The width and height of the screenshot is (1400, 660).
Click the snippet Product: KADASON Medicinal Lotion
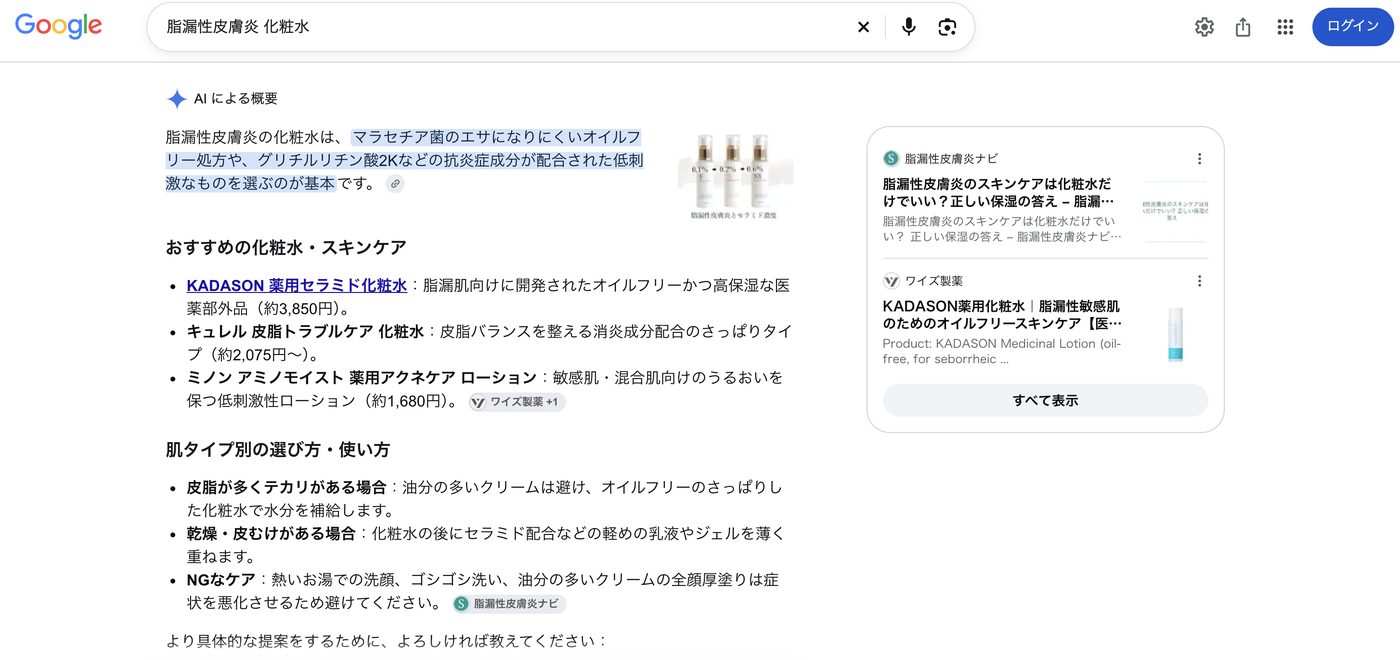coord(1002,351)
